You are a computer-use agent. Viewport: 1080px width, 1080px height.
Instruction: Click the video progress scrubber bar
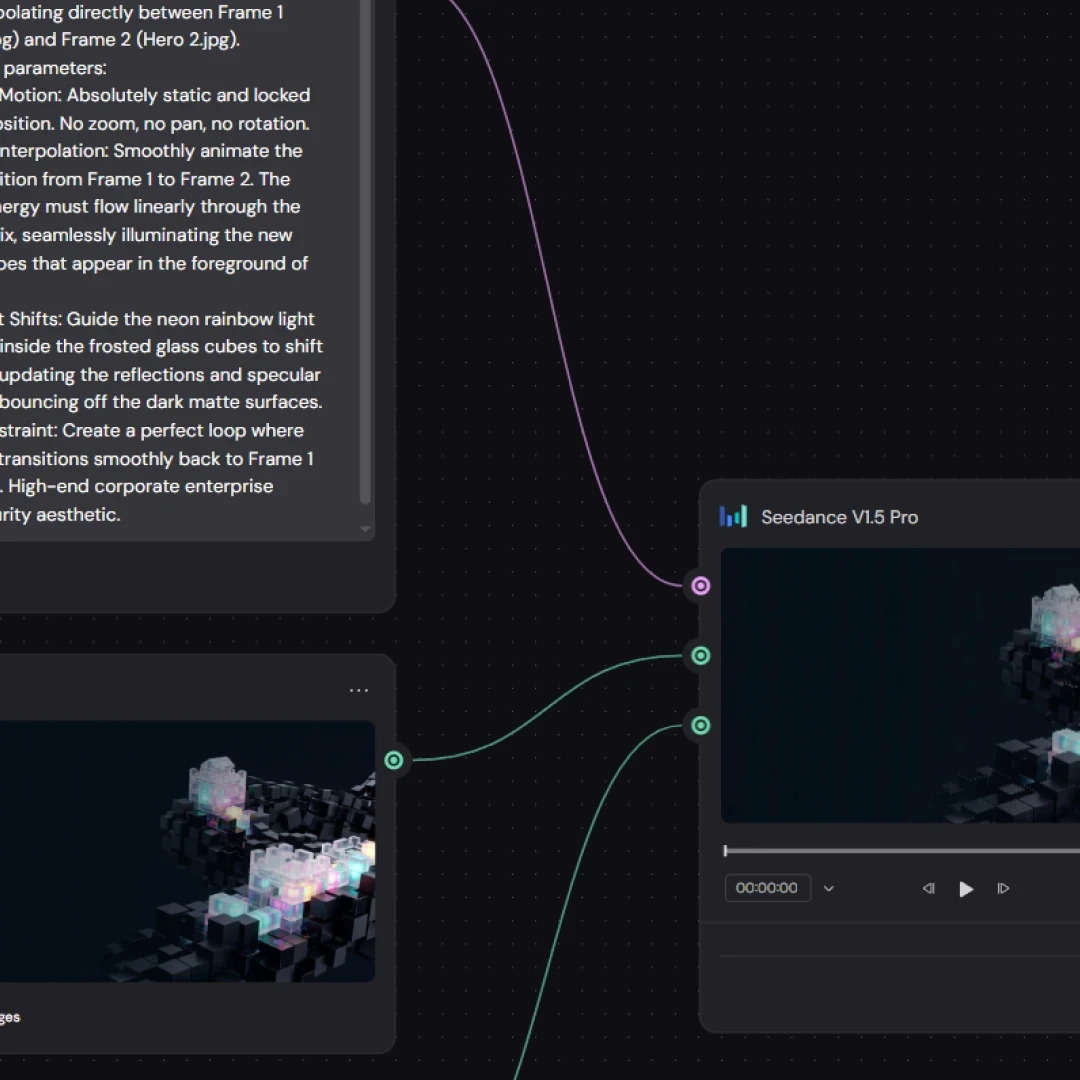click(901, 851)
